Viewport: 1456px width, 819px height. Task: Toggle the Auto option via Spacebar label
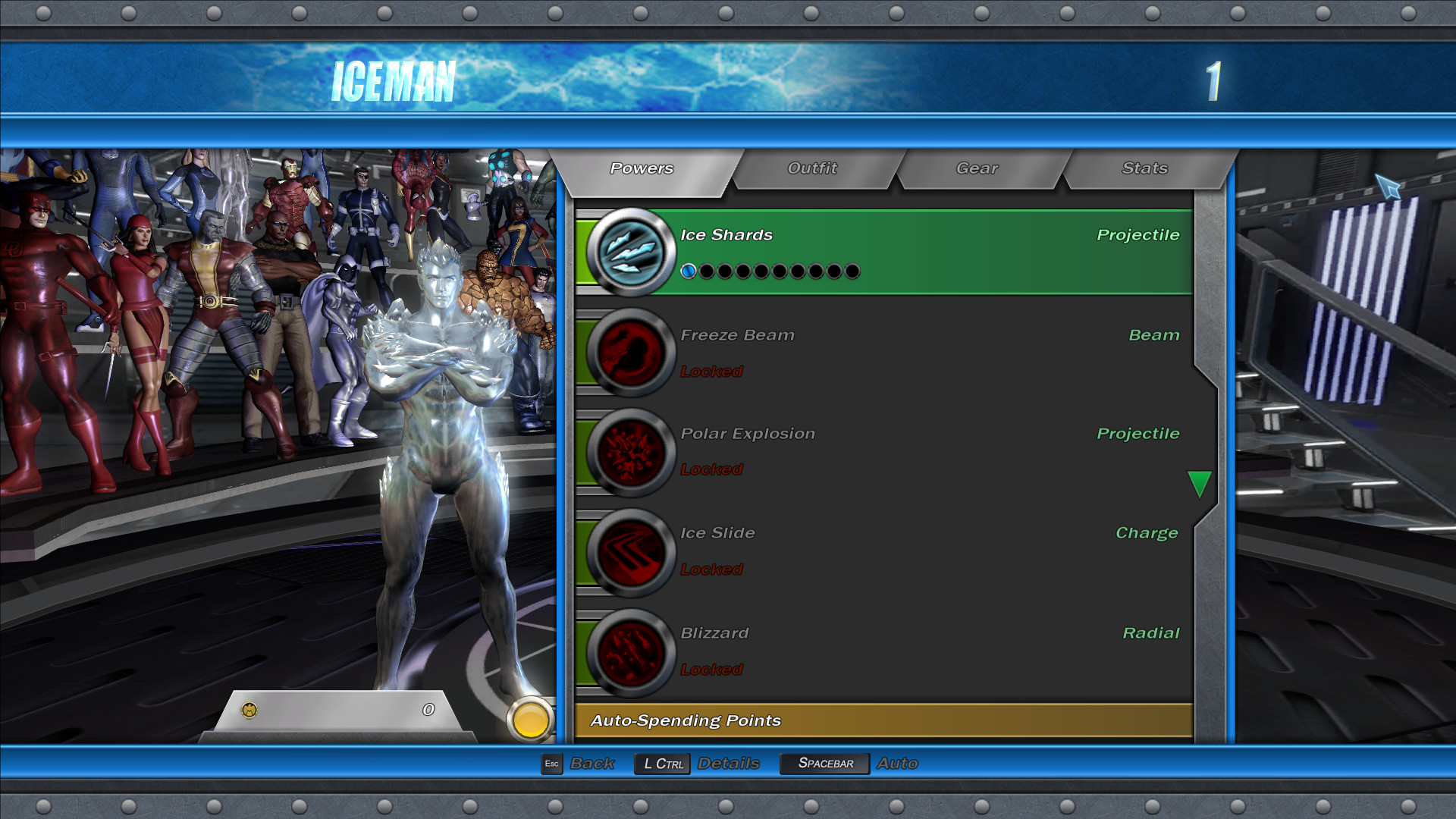coord(824,764)
